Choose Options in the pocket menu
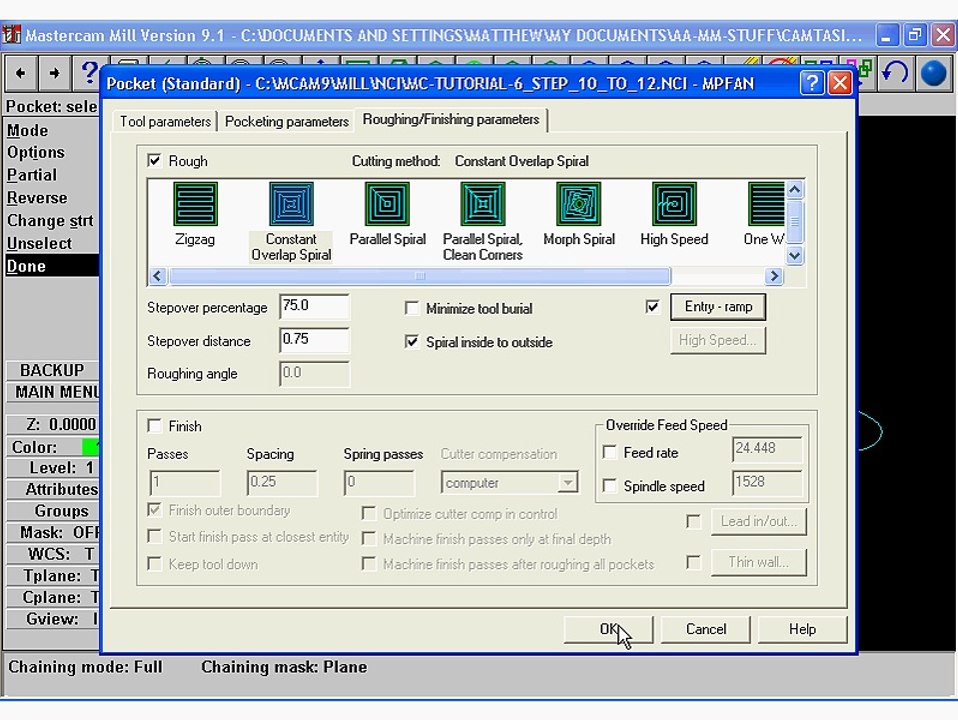 point(35,152)
